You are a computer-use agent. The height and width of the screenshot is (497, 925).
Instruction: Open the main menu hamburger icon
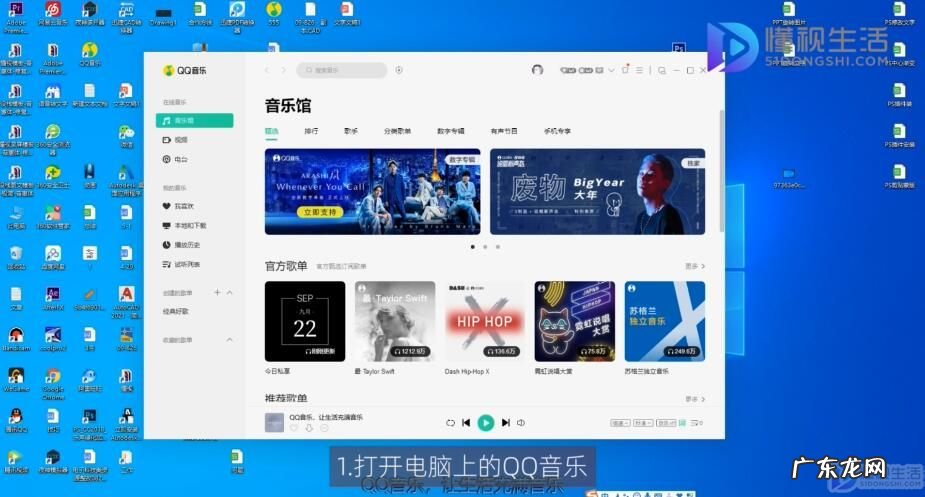tap(639, 70)
